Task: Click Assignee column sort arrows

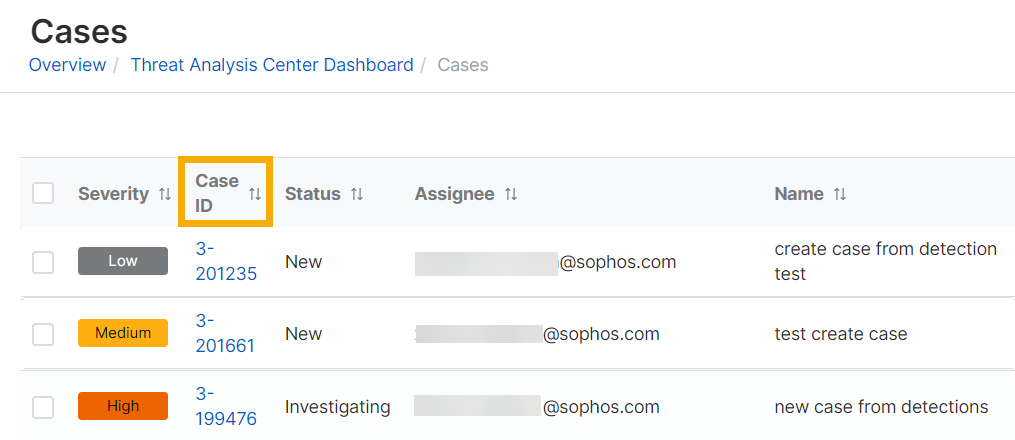Action: pos(511,194)
